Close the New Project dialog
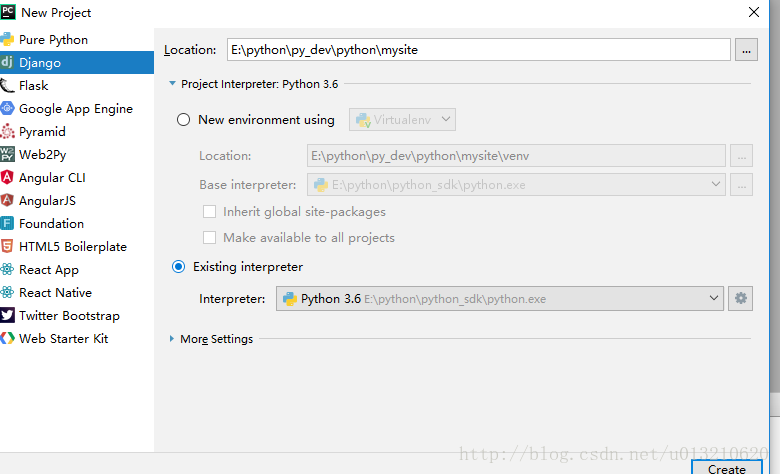 (754, 12)
